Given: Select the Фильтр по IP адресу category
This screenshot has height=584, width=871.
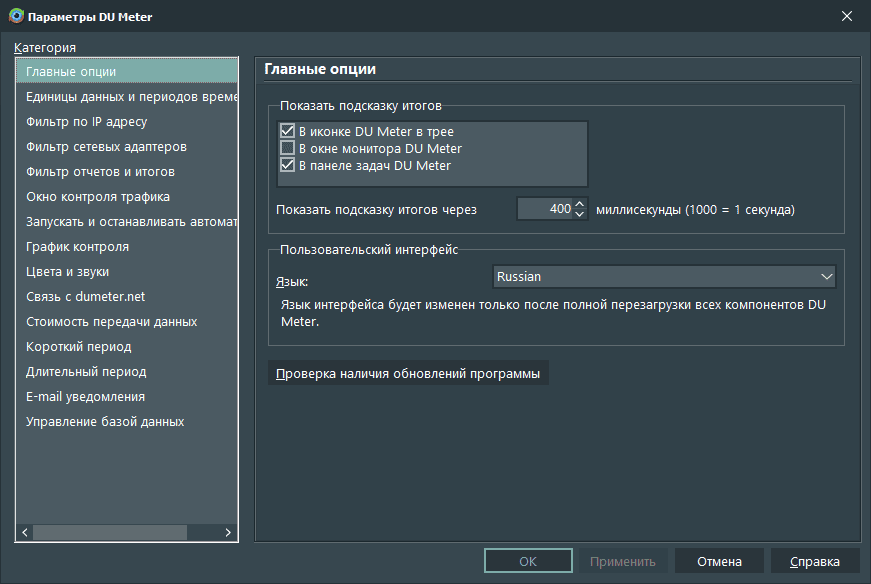Looking at the screenshot, I should point(87,122).
